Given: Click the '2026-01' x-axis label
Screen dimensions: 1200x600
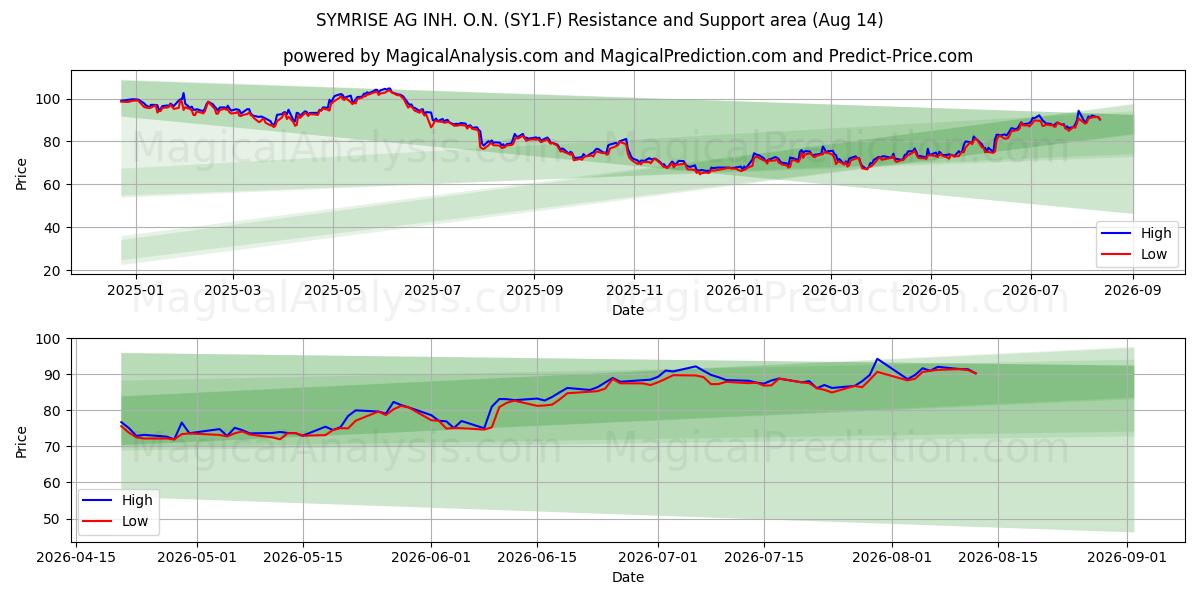Looking at the screenshot, I should [733, 290].
